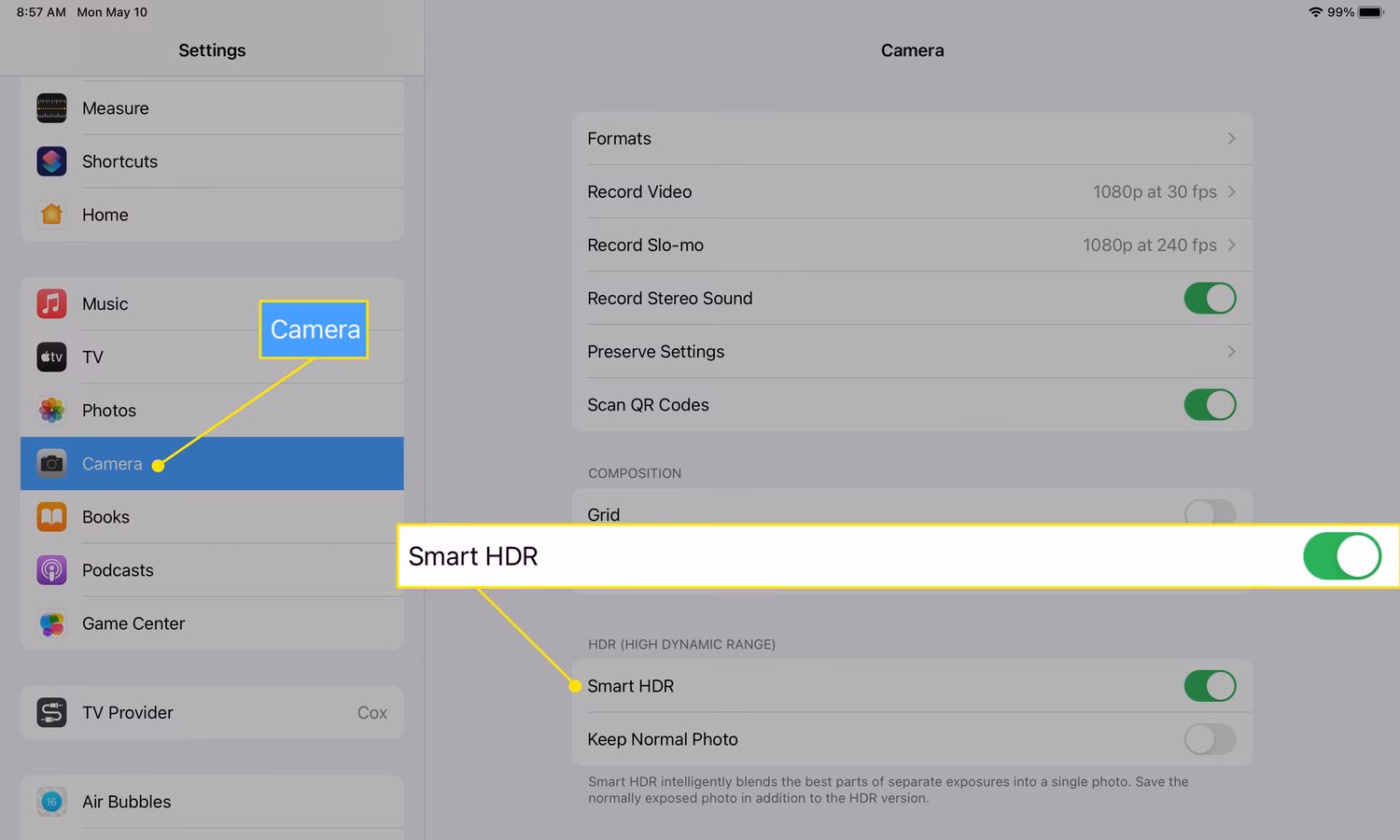This screenshot has width=1400, height=840.
Task: Open Record Video resolution options chevron
Action: click(1231, 191)
